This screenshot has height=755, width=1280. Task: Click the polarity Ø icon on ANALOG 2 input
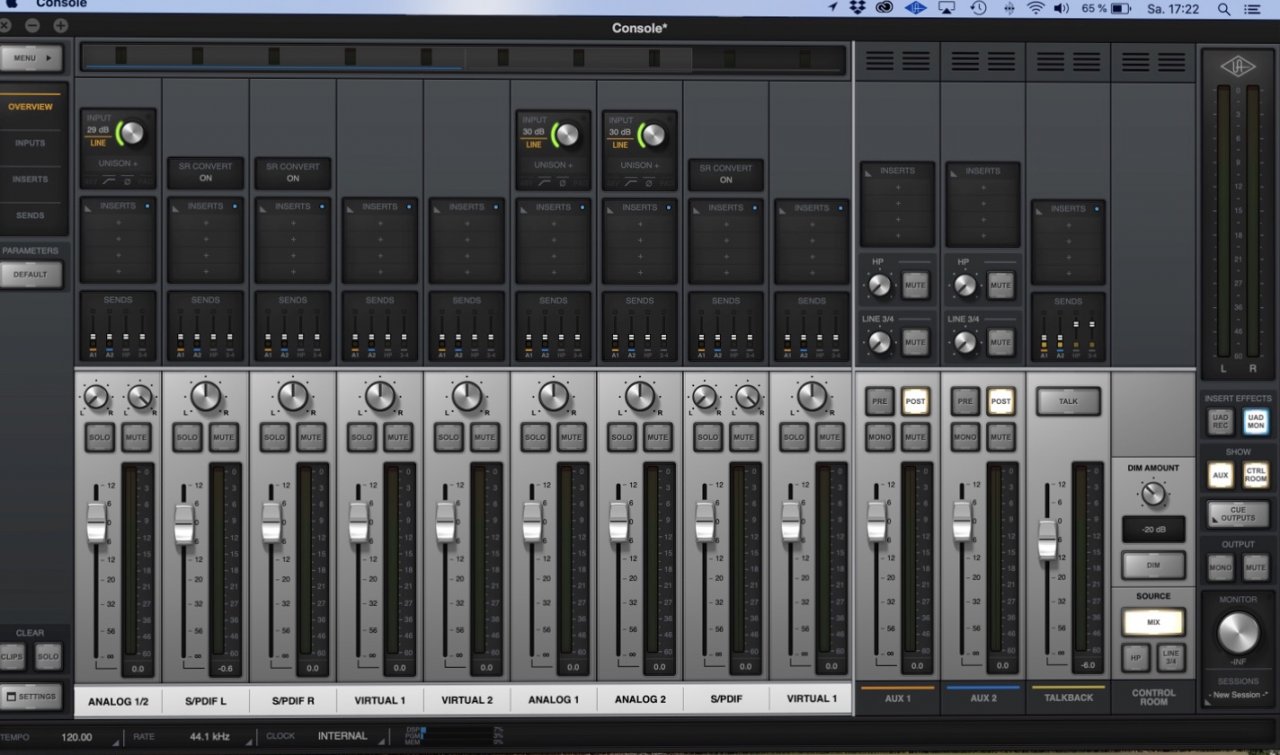[x=649, y=183]
